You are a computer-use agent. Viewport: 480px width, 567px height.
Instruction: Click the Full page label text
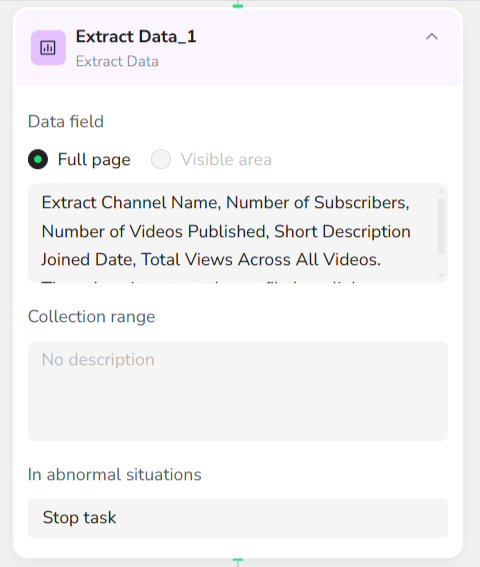(94, 159)
